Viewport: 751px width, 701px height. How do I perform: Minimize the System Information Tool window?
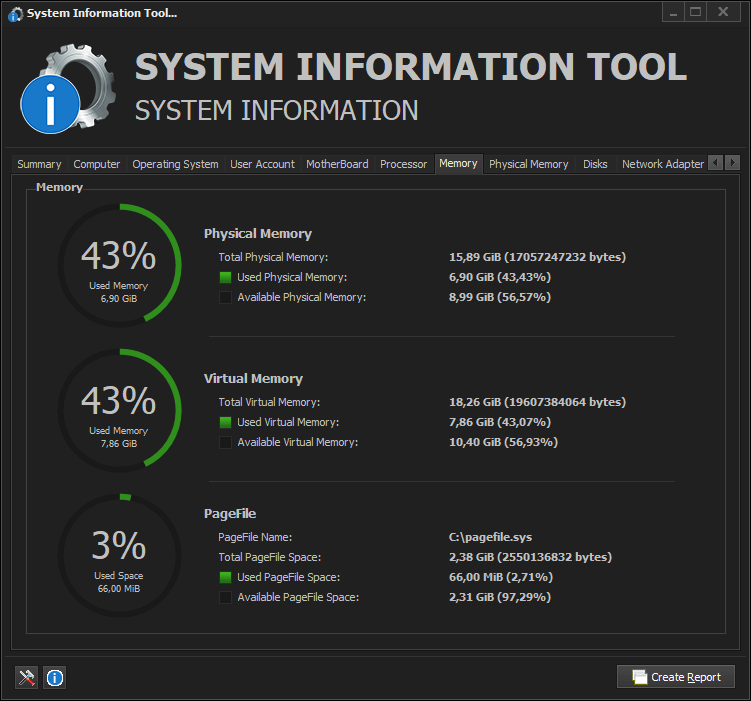673,12
